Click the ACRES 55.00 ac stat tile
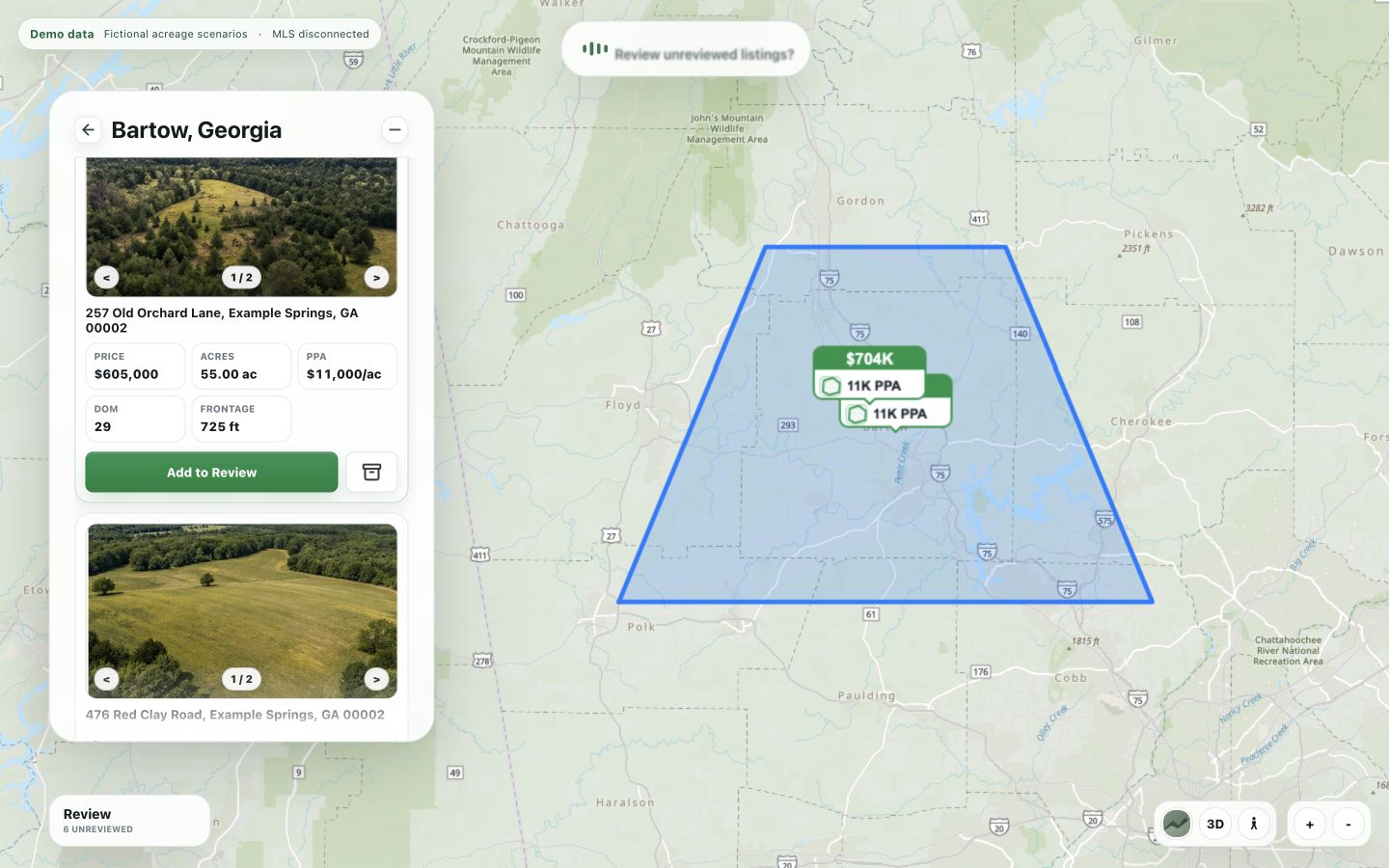This screenshot has height=868, width=1389. (x=241, y=366)
